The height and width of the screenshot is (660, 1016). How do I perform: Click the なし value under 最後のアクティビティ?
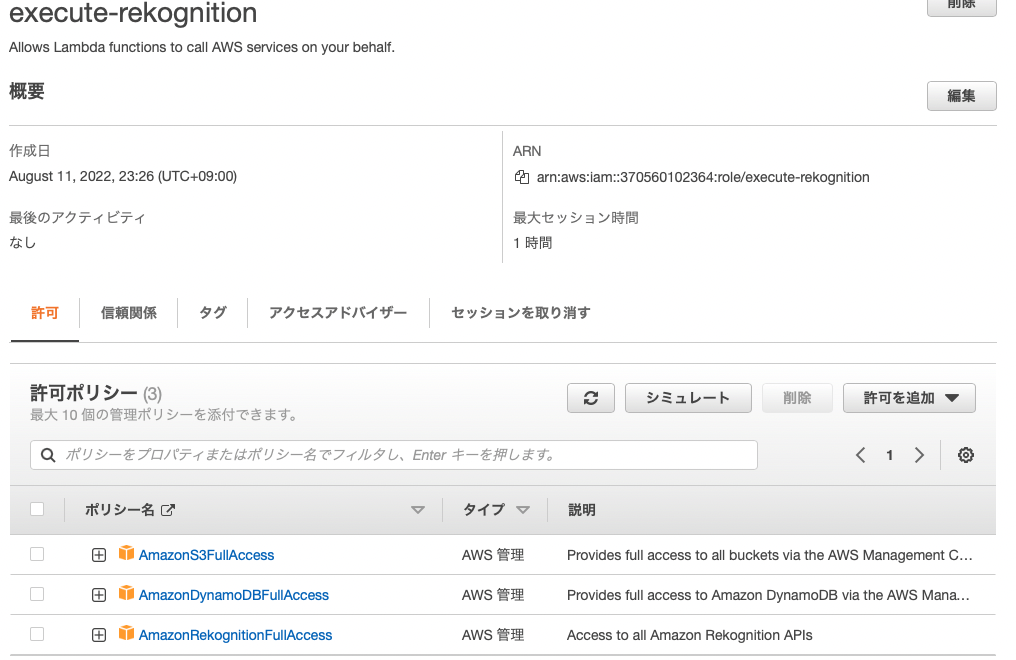[23, 243]
